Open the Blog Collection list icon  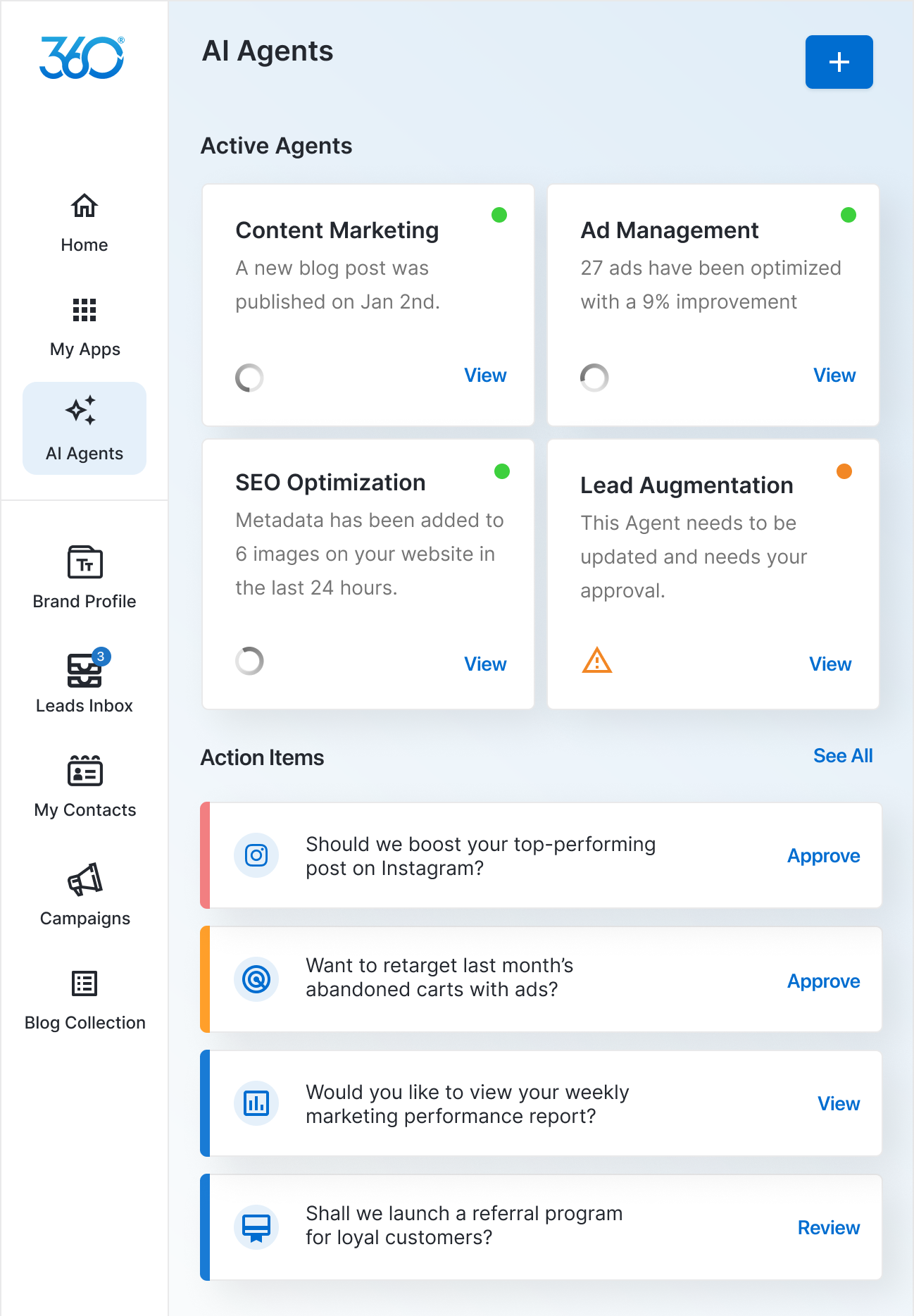tap(84, 983)
